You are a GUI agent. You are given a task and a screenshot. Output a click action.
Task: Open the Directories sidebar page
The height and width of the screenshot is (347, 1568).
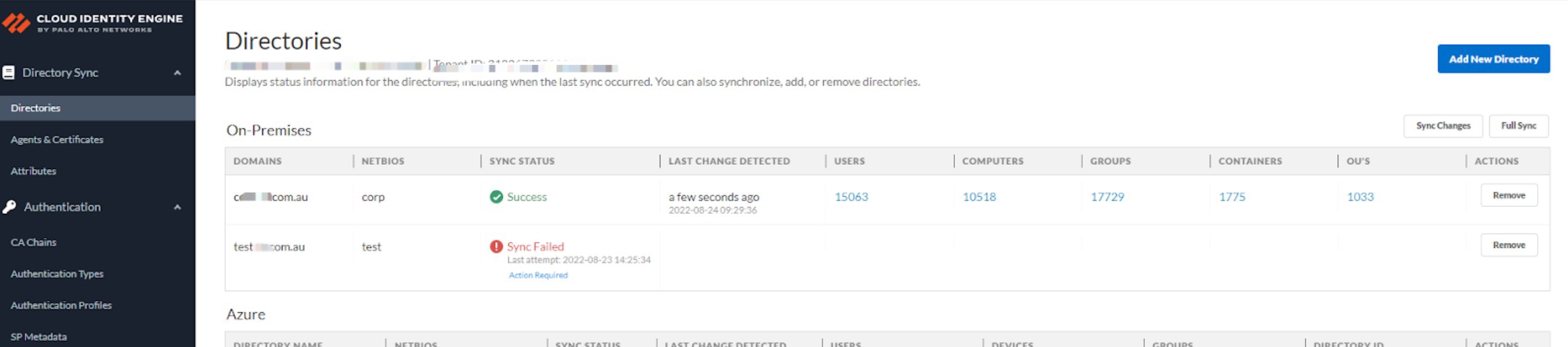pos(35,108)
